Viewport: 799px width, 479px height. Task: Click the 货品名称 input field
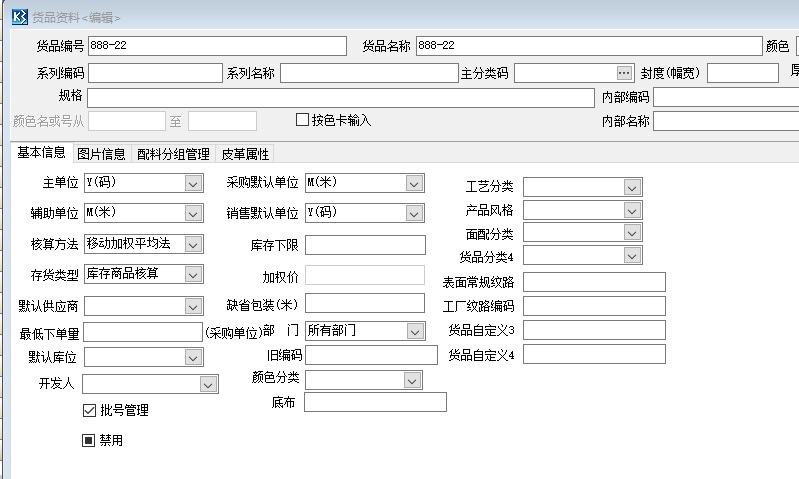pyautogui.click(x=589, y=46)
